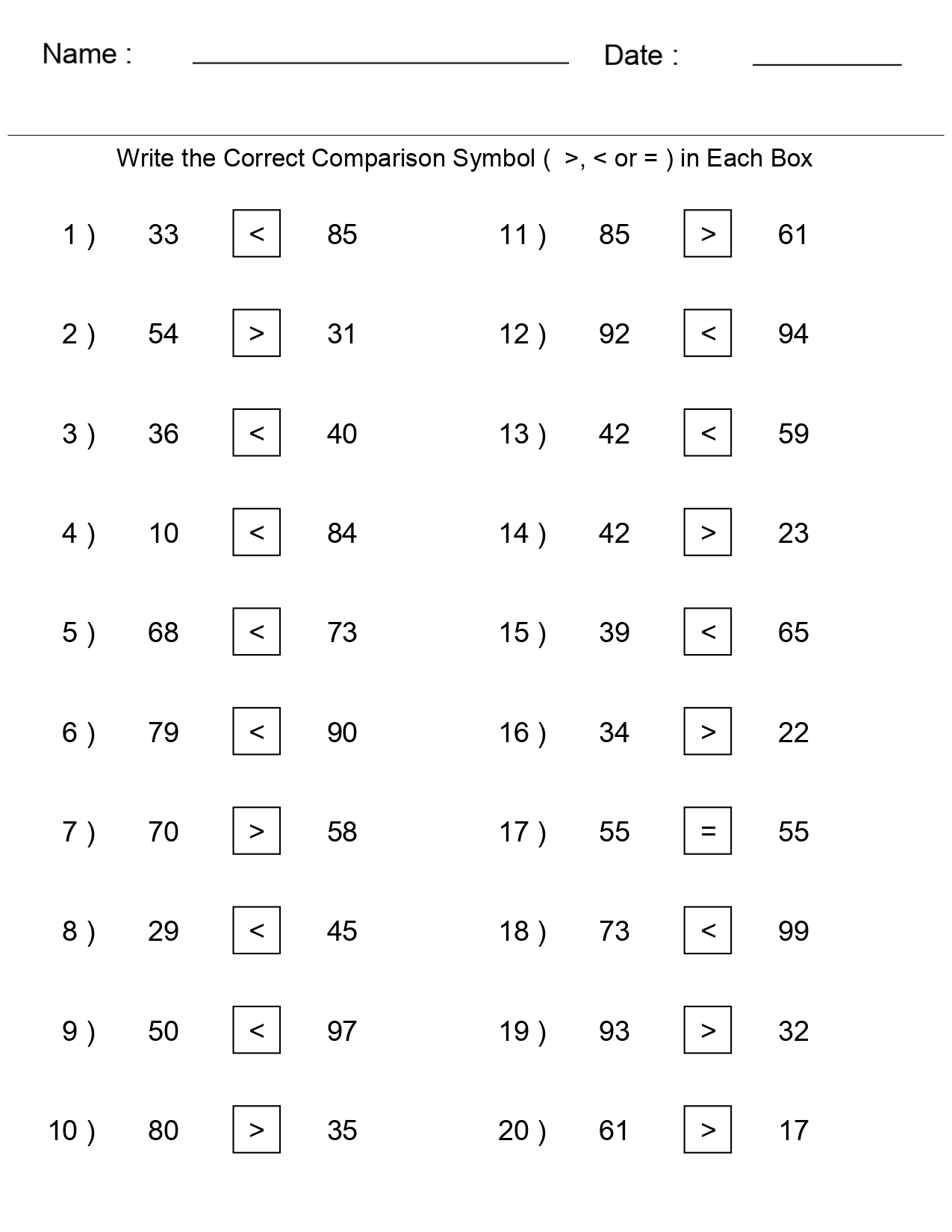Select the answer box for problem 1
Image resolution: width=952 pixels, height=1232 pixels.
pos(256,234)
